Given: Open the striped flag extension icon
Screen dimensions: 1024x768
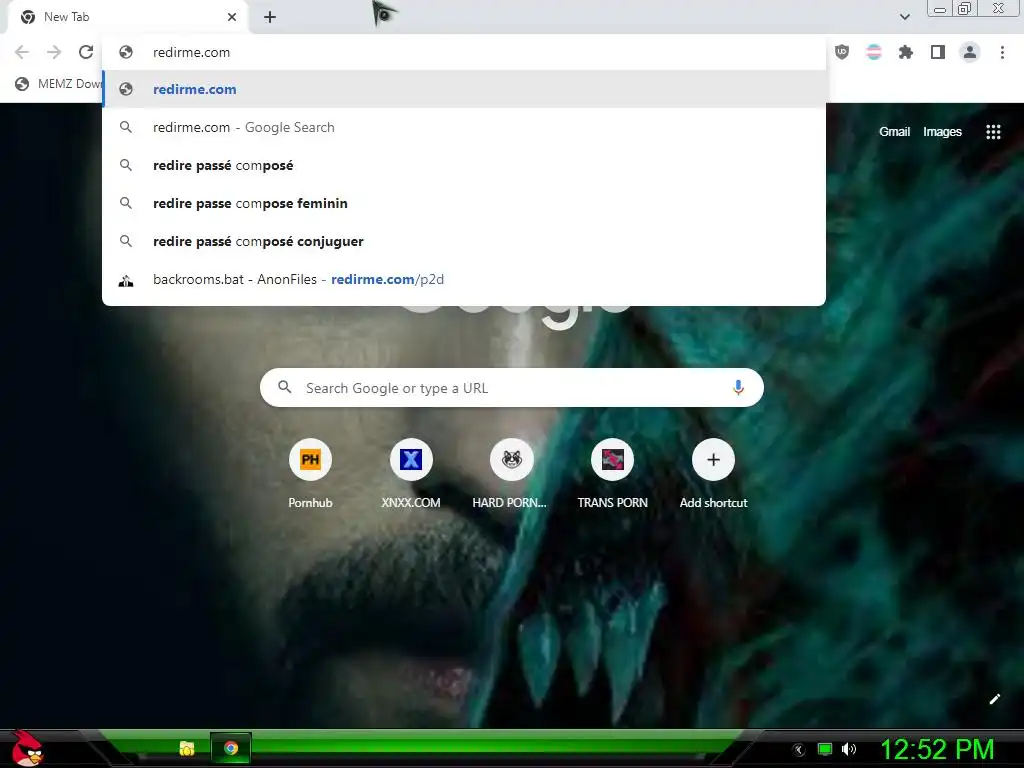Looking at the screenshot, I should point(874,52).
